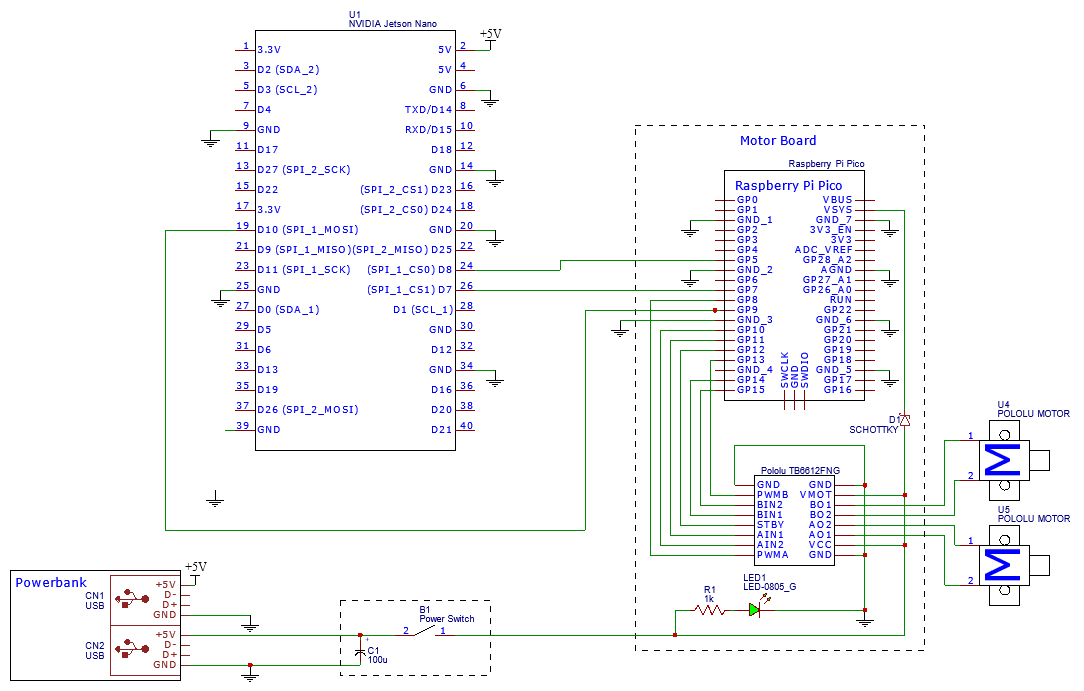
Task: Click pin label "D10 (SPI_1_MOSI)"
Action: coord(308,229)
